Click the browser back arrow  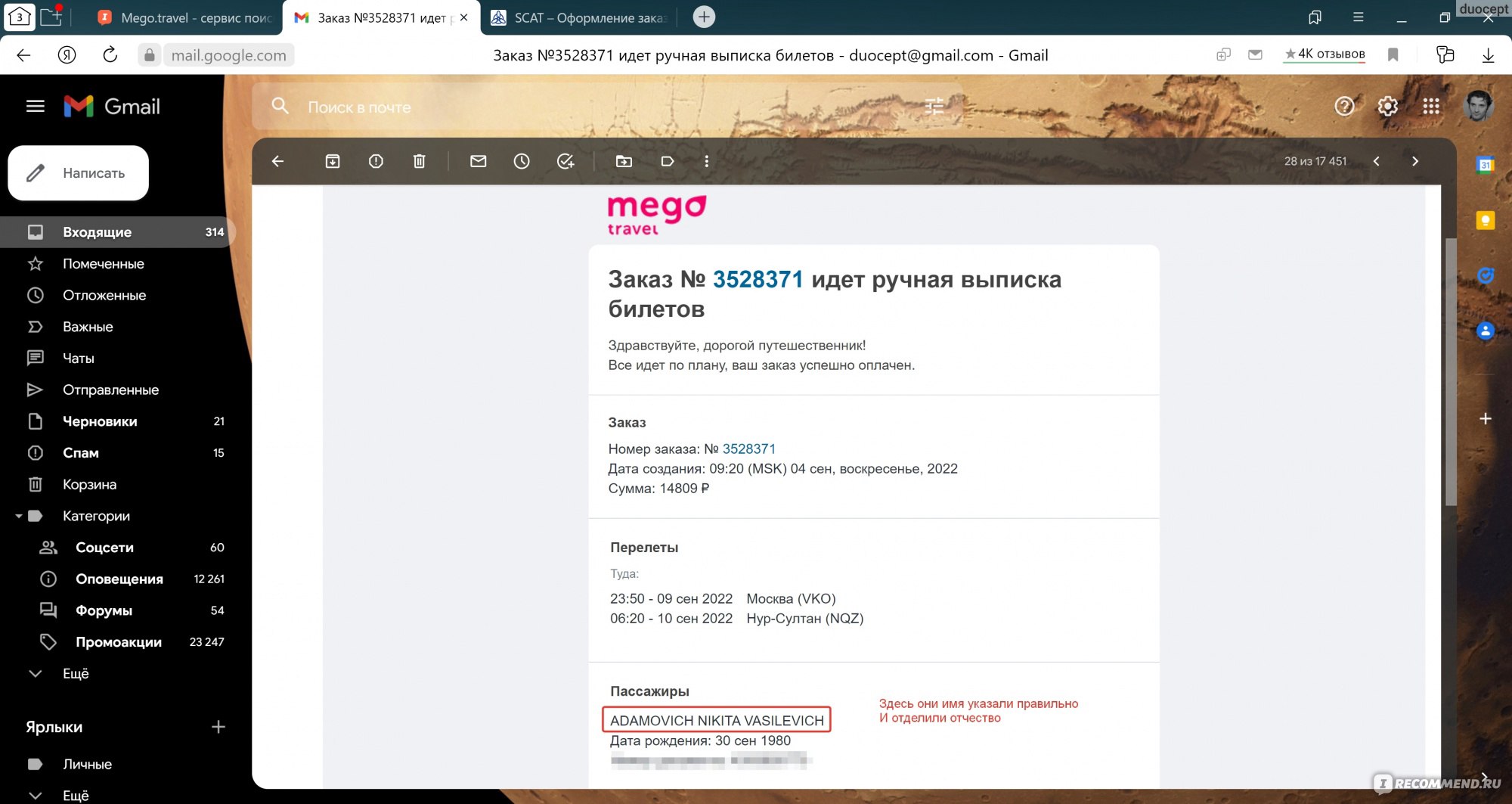coord(23,55)
